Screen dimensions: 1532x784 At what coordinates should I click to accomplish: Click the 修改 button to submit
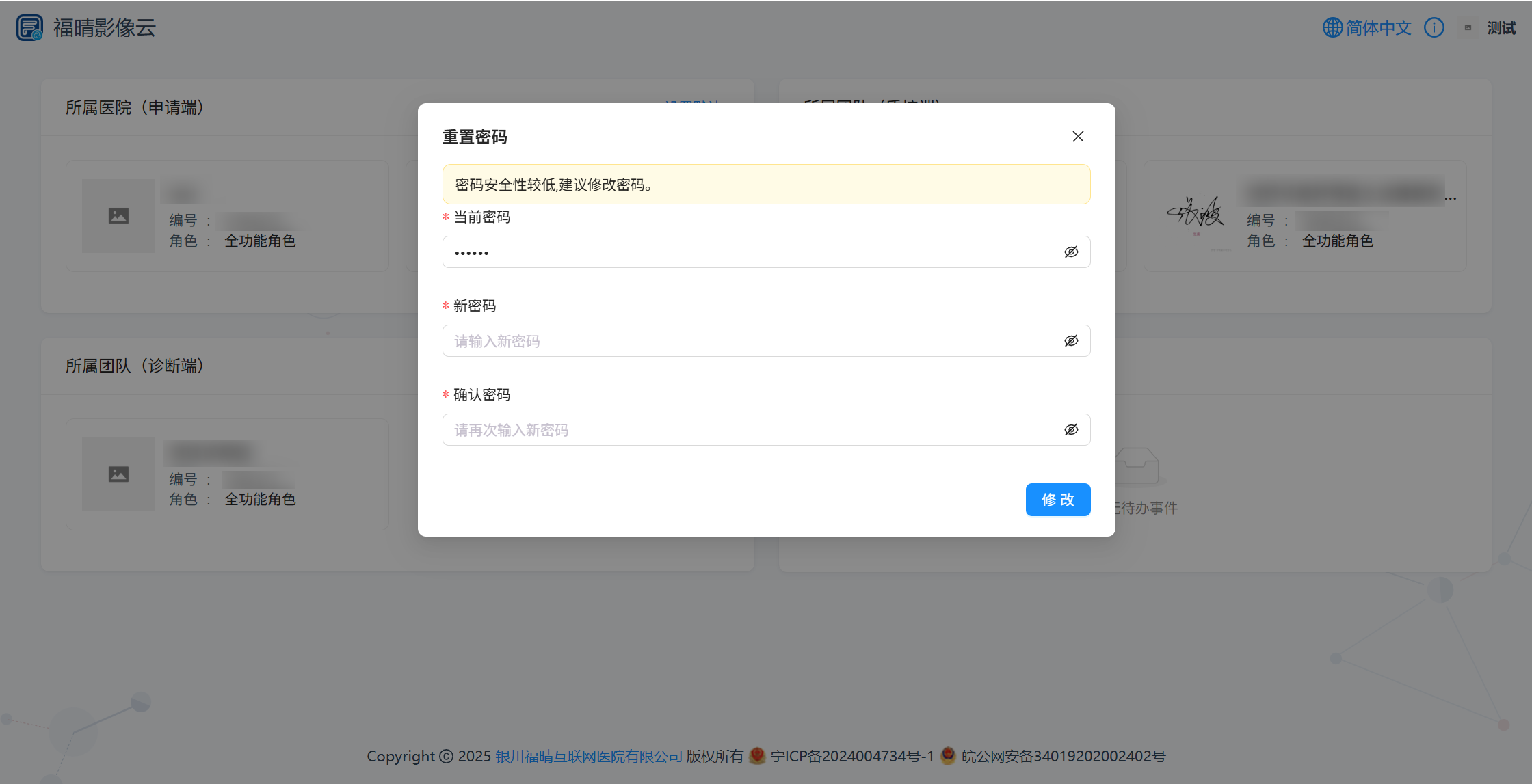click(x=1057, y=500)
